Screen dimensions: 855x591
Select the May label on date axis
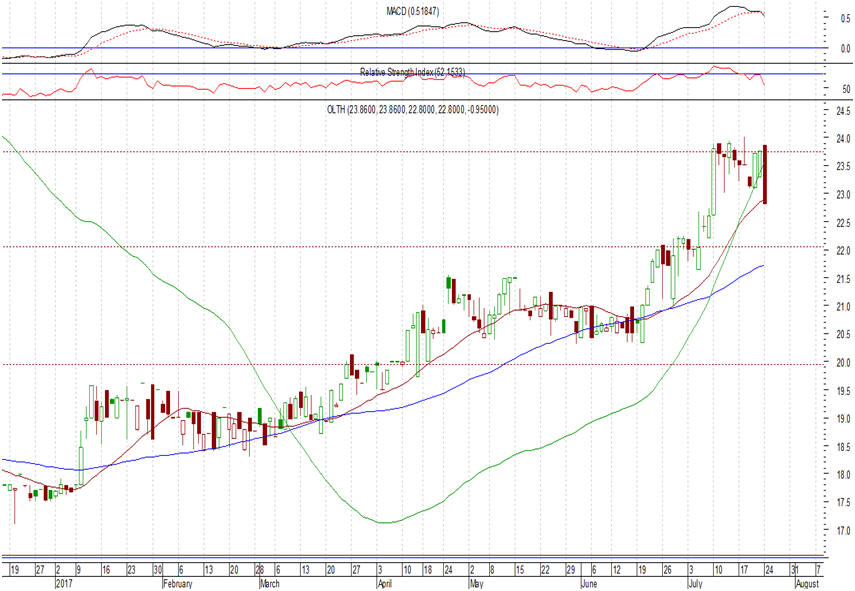click(478, 581)
